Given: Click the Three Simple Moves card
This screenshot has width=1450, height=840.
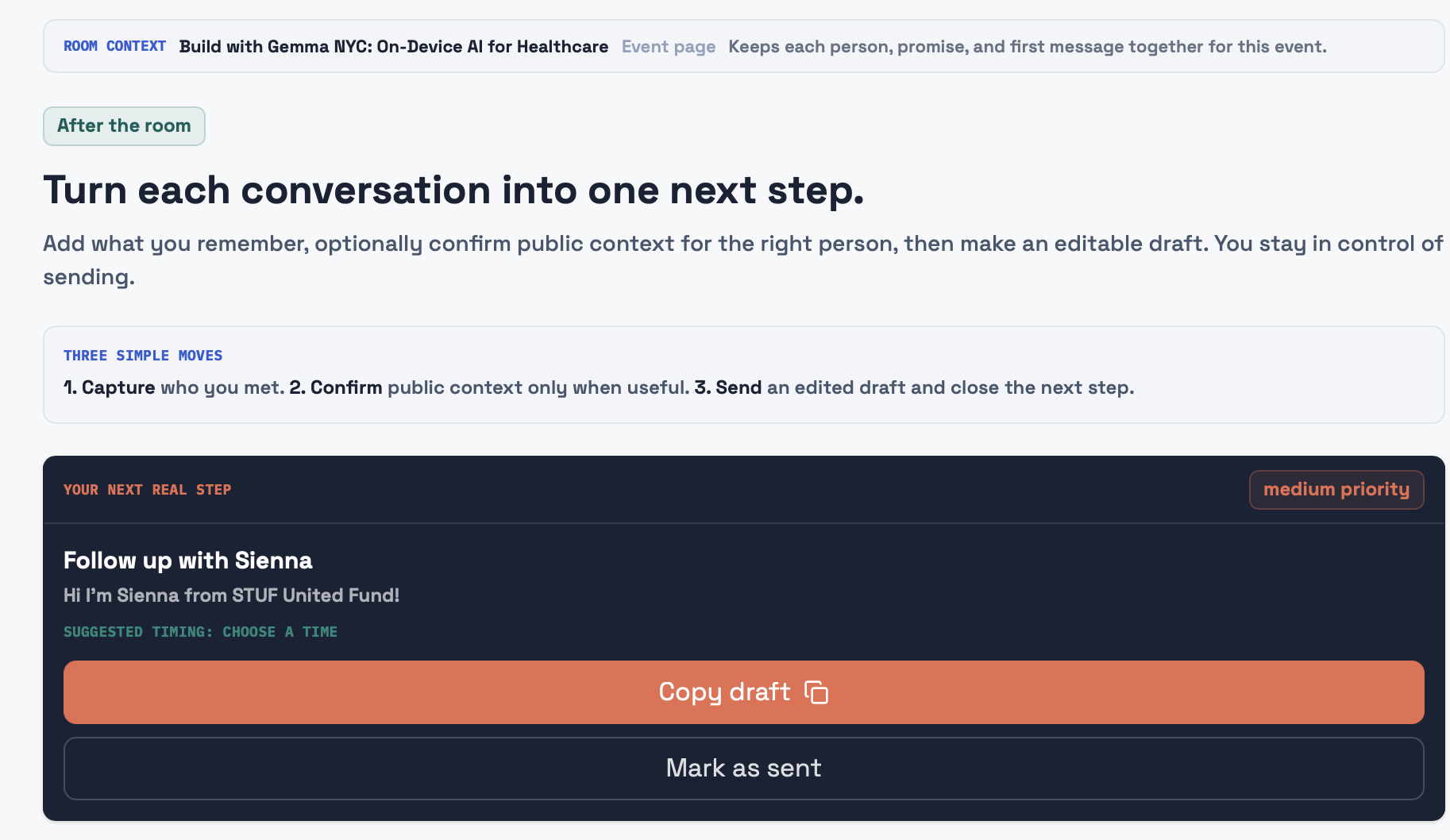Looking at the screenshot, I should (x=743, y=375).
